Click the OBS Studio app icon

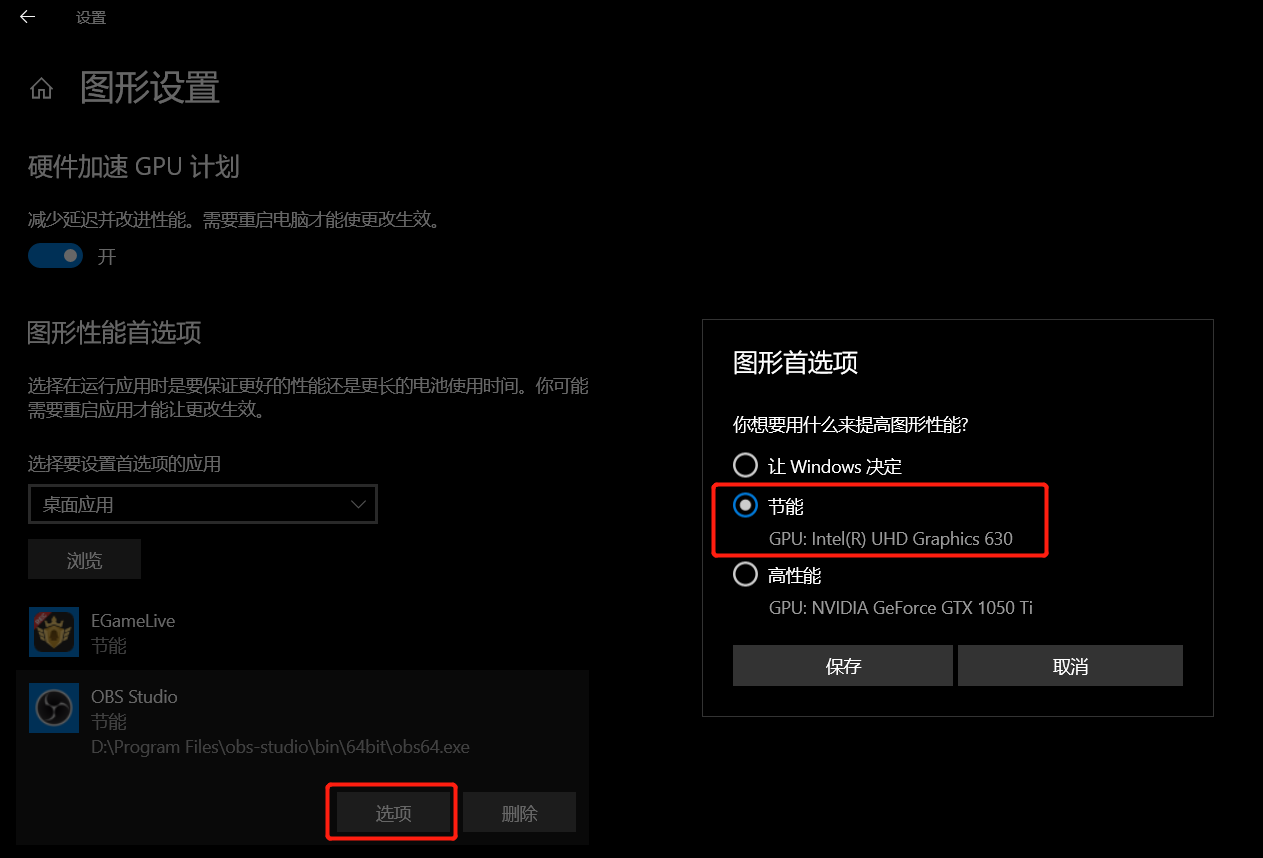point(54,708)
